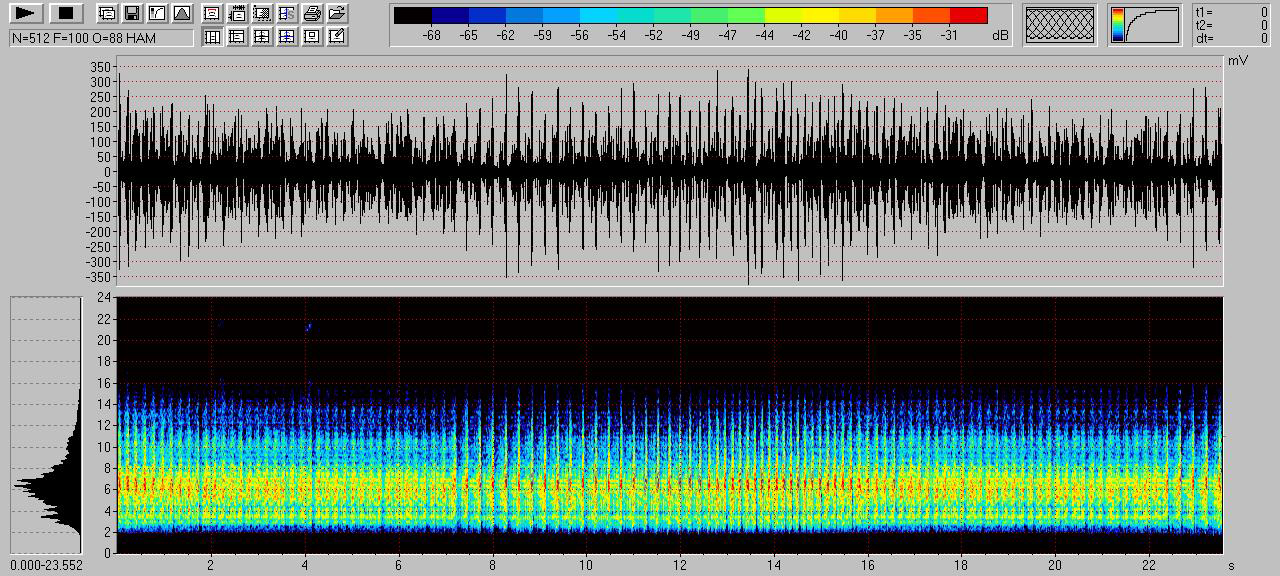The height and width of the screenshot is (576, 1280).
Task: Click the overlapping windows copy icon
Action: tap(106, 13)
